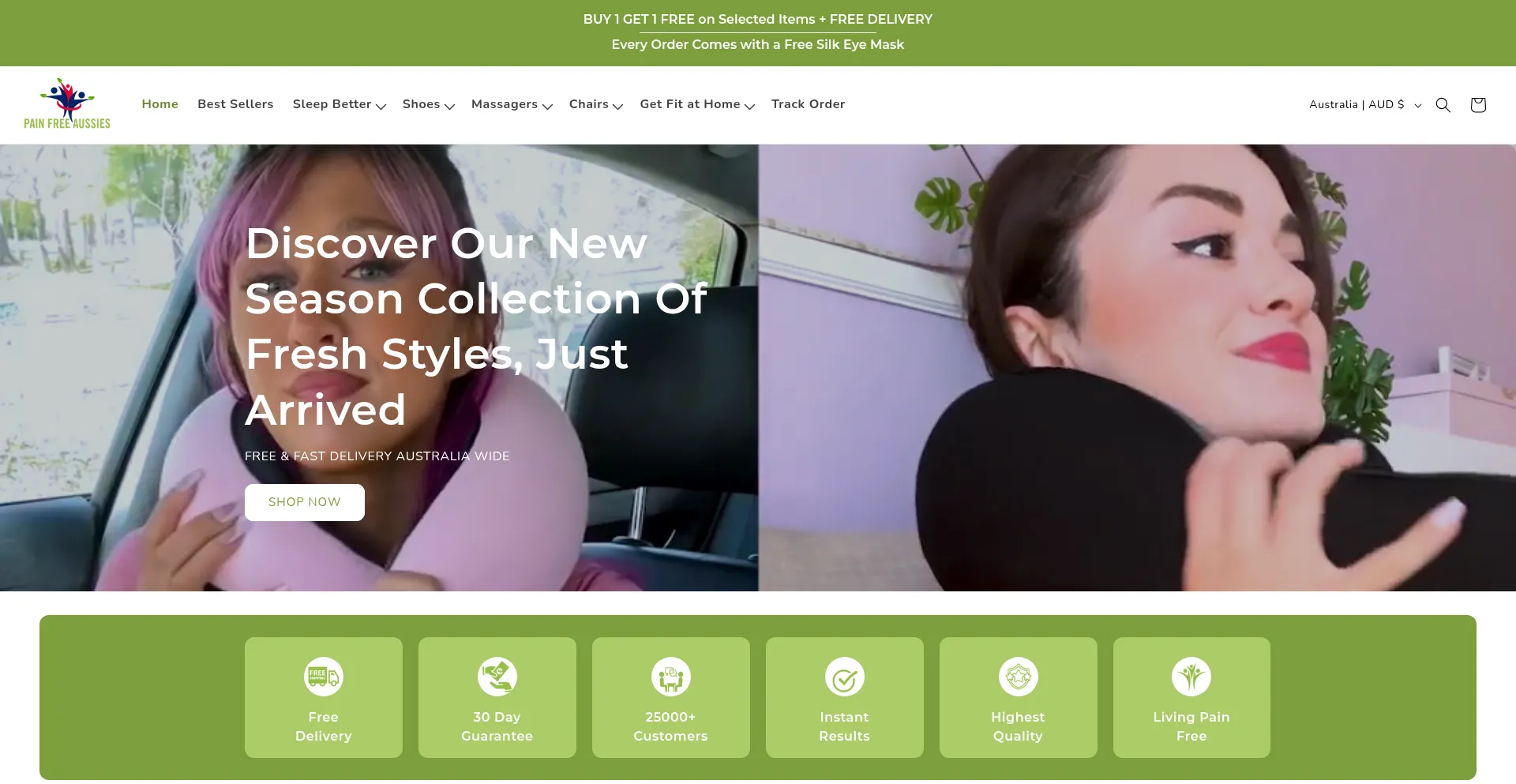The width and height of the screenshot is (1516, 784).
Task: Click the Instant Results checkmark icon
Action: (x=844, y=677)
